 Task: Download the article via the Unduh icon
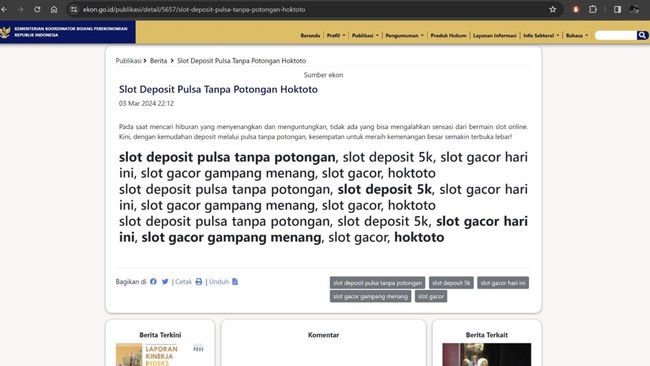[x=235, y=281]
